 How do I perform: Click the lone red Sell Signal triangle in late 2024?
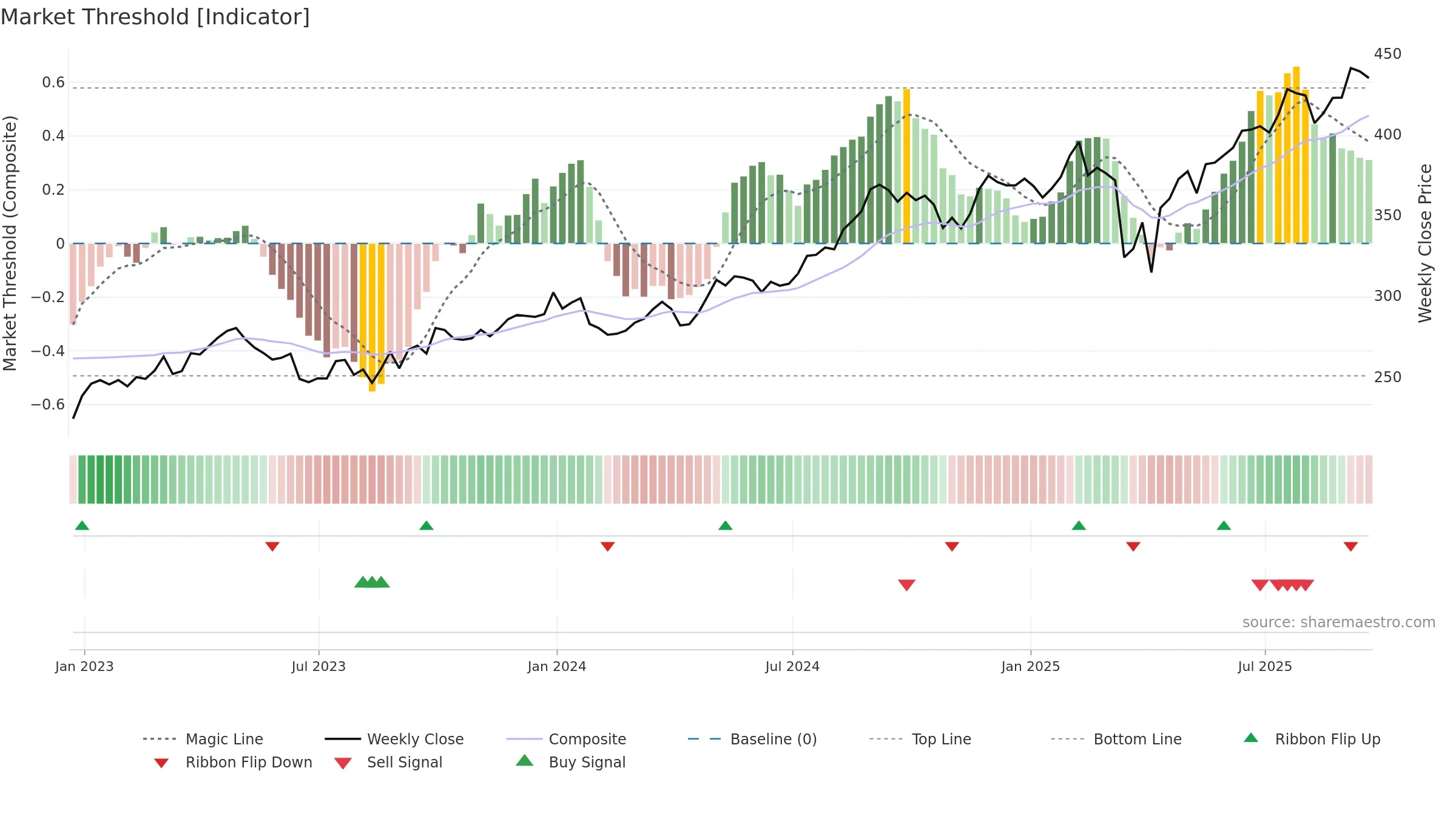coord(907,585)
